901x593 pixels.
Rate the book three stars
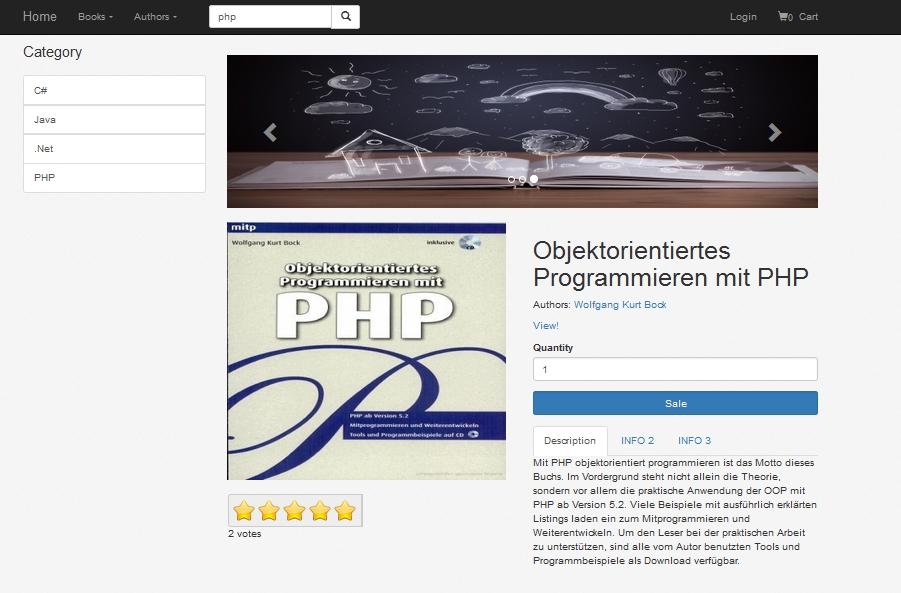[x=295, y=510]
